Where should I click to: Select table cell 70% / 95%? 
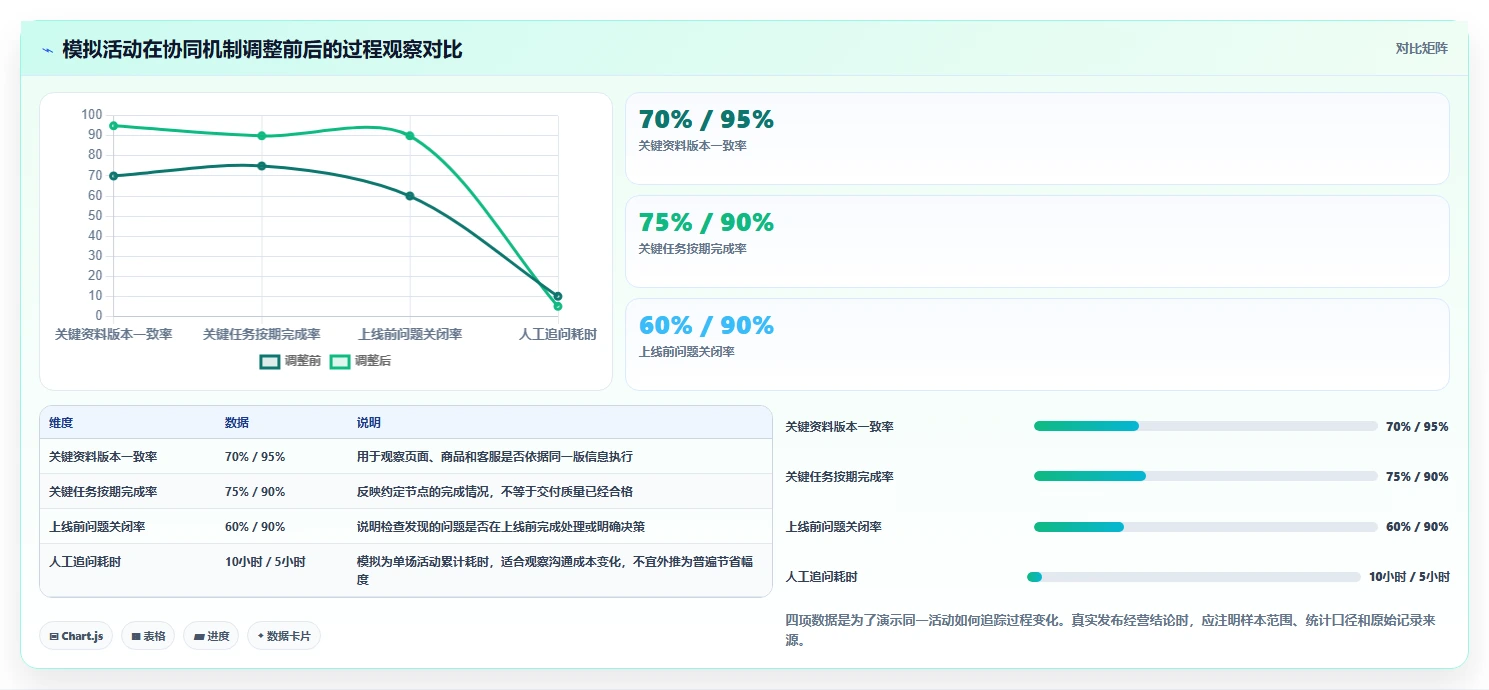(255, 456)
